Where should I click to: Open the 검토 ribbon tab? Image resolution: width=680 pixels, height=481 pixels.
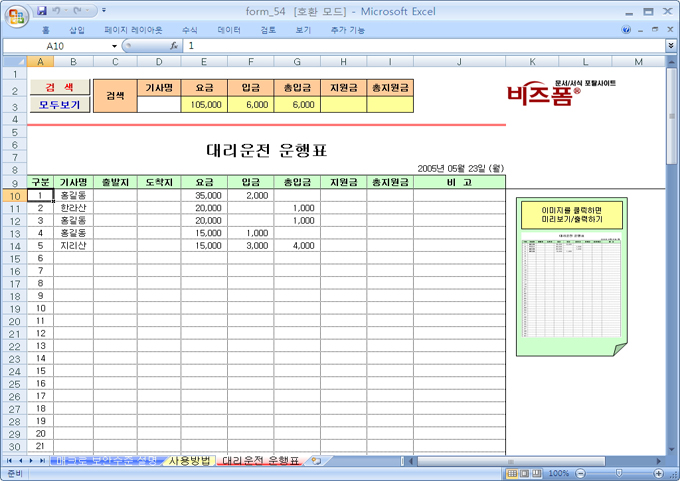(268, 30)
